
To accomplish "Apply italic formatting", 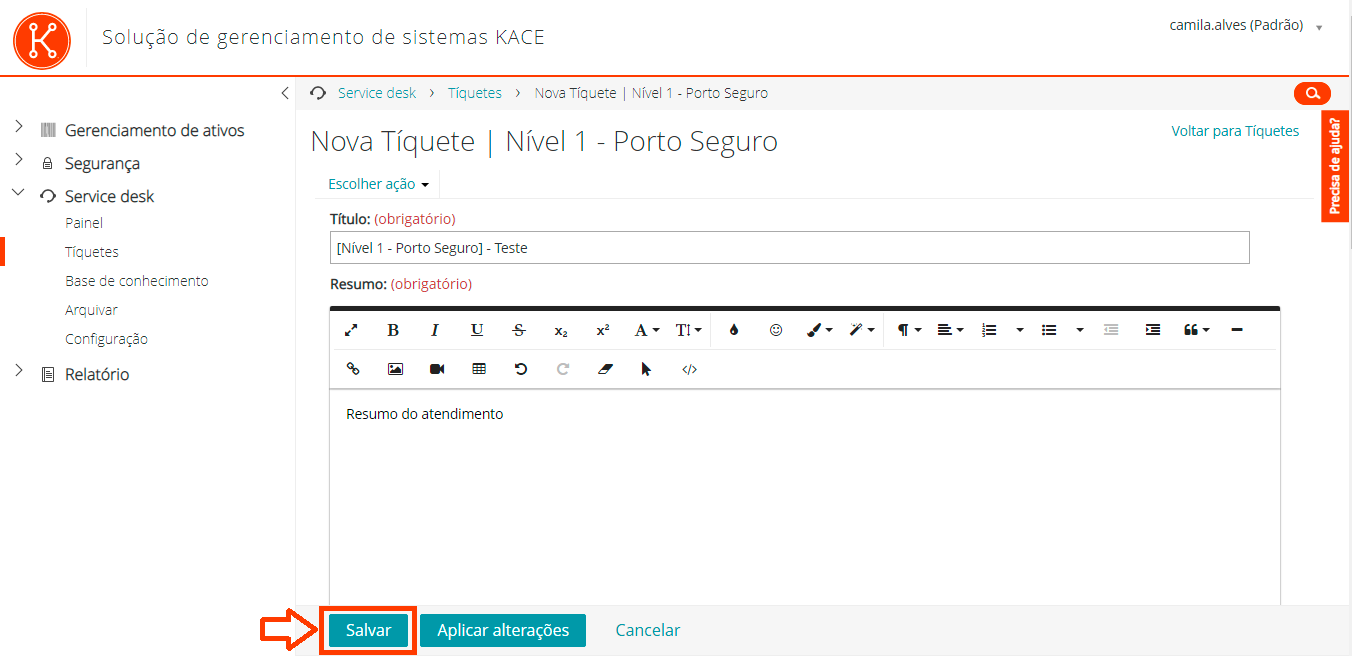I will 435,330.
